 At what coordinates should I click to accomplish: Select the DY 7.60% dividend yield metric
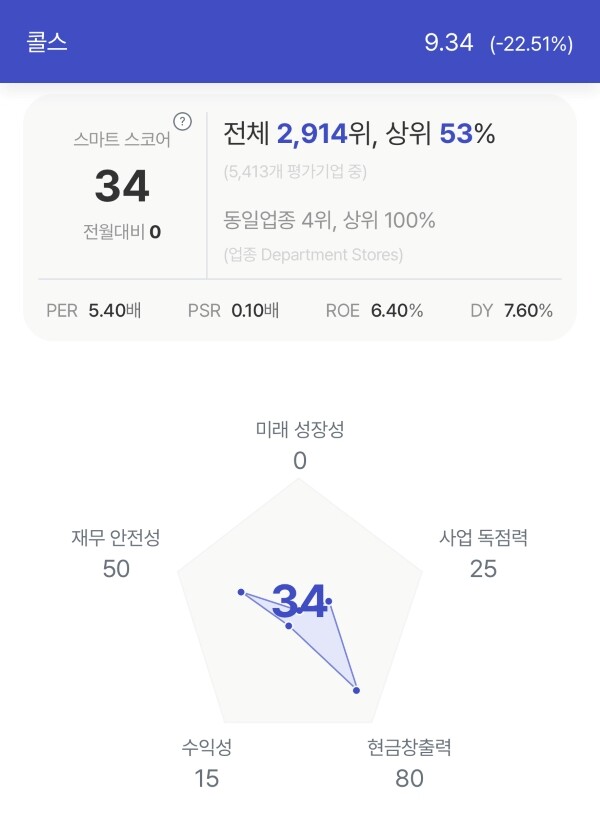[511, 311]
